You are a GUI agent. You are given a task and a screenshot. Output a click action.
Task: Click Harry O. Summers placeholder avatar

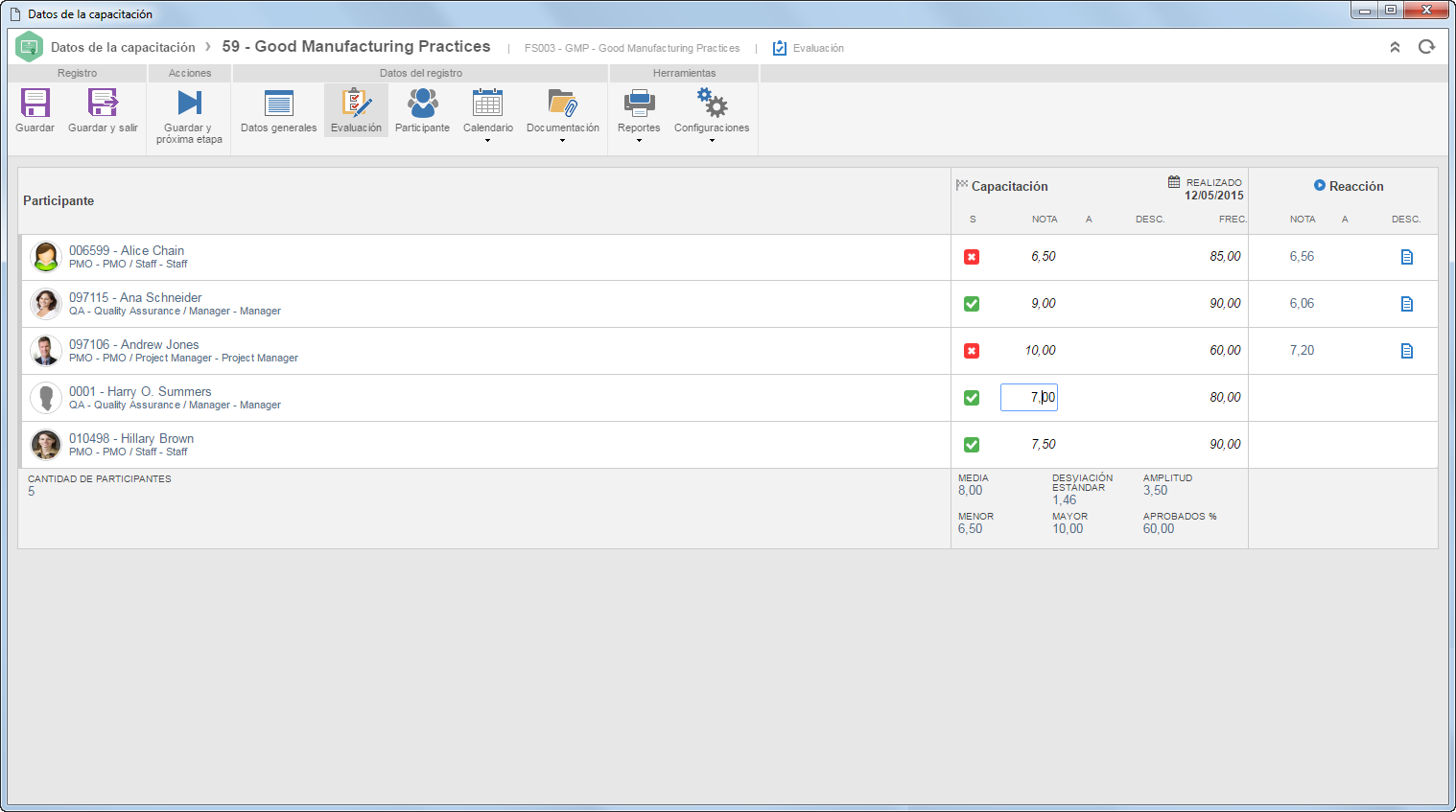pyautogui.click(x=46, y=398)
